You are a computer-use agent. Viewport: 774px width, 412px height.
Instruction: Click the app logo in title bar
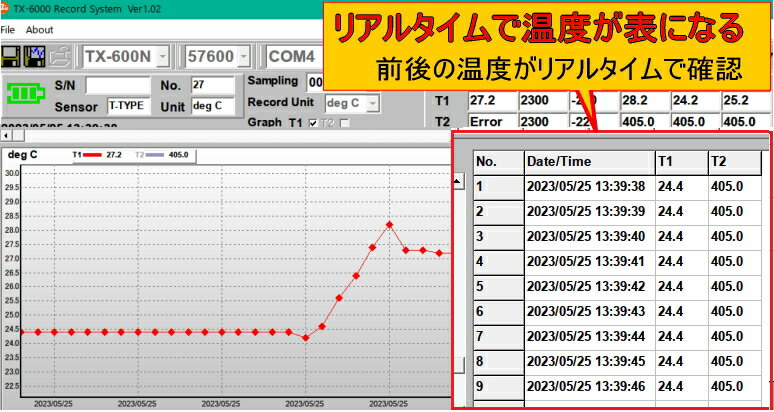pos(6,8)
